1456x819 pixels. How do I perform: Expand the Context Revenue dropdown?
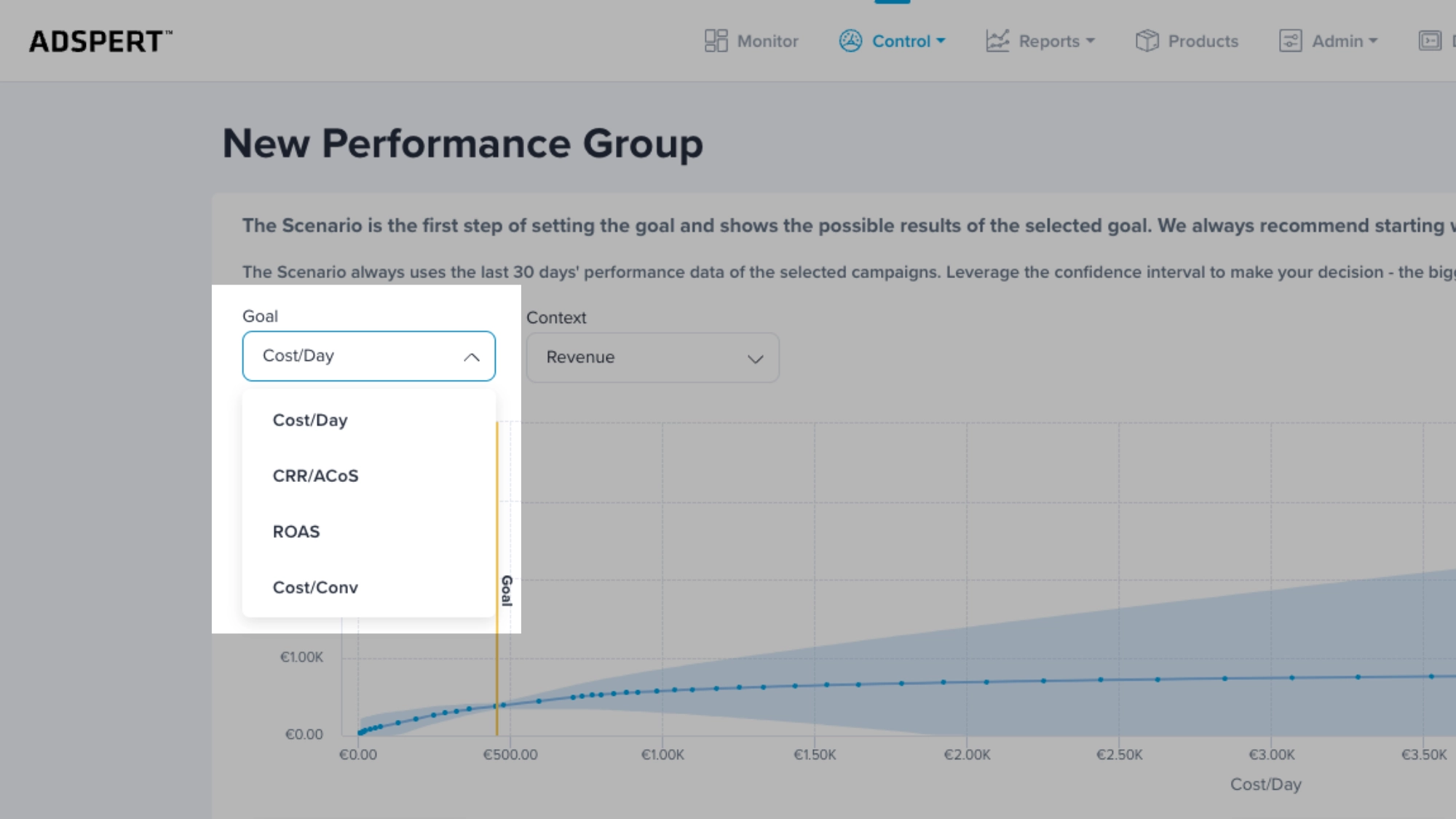(652, 357)
